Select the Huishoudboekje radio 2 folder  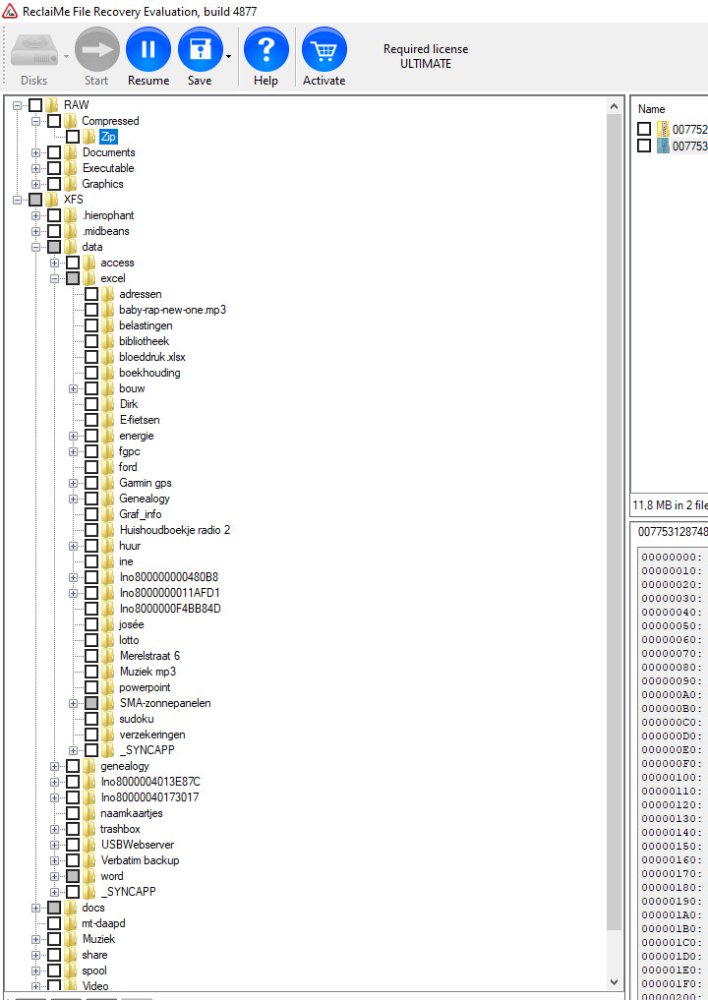click(x=174, y=530)
